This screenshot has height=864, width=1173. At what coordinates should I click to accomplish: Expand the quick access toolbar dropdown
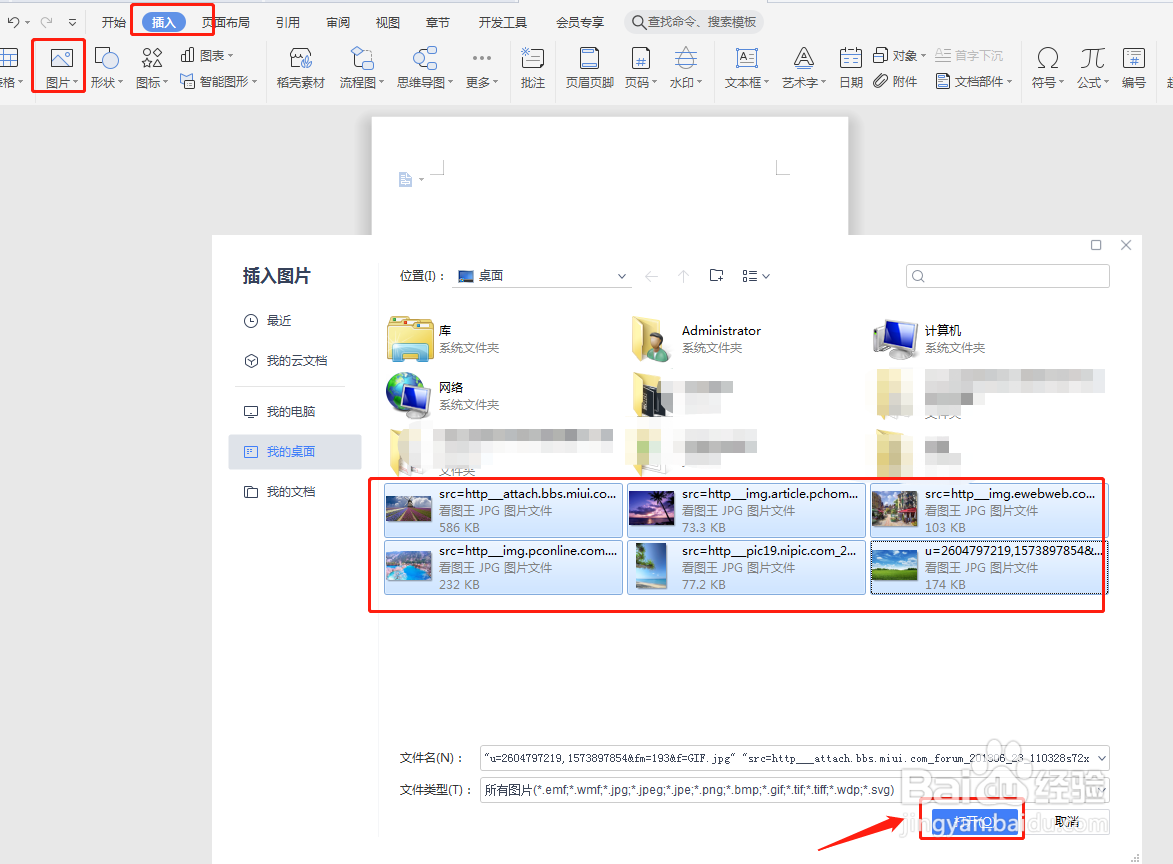(x=72, y=22)
